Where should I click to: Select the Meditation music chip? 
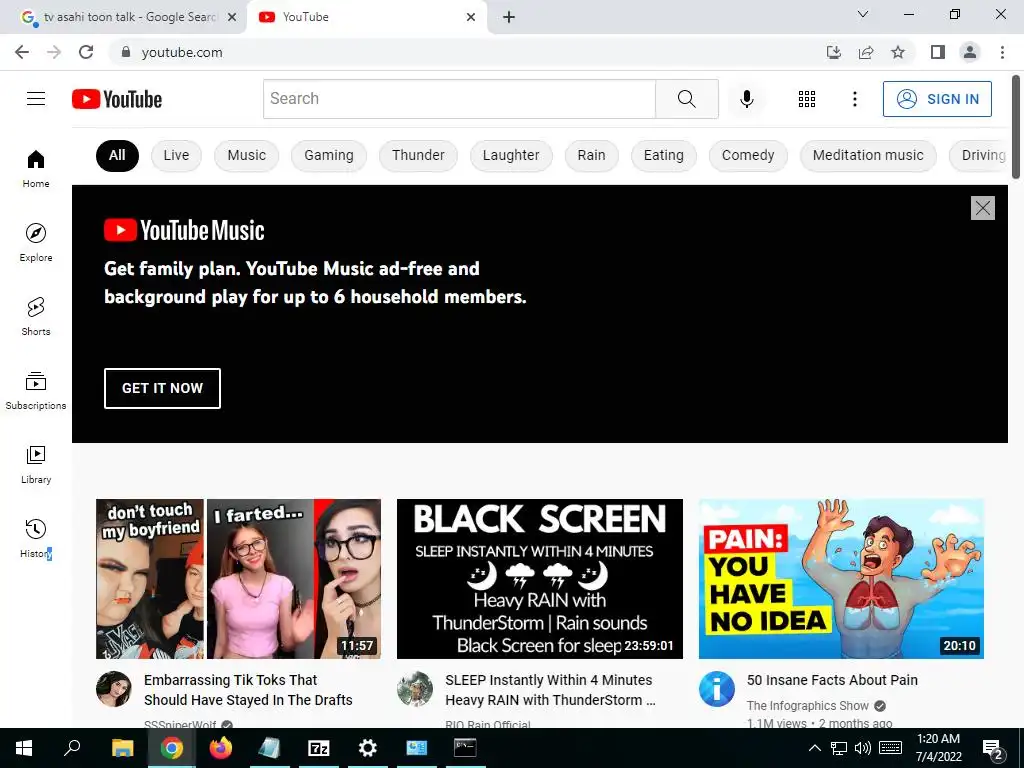[x=868, y=155]
